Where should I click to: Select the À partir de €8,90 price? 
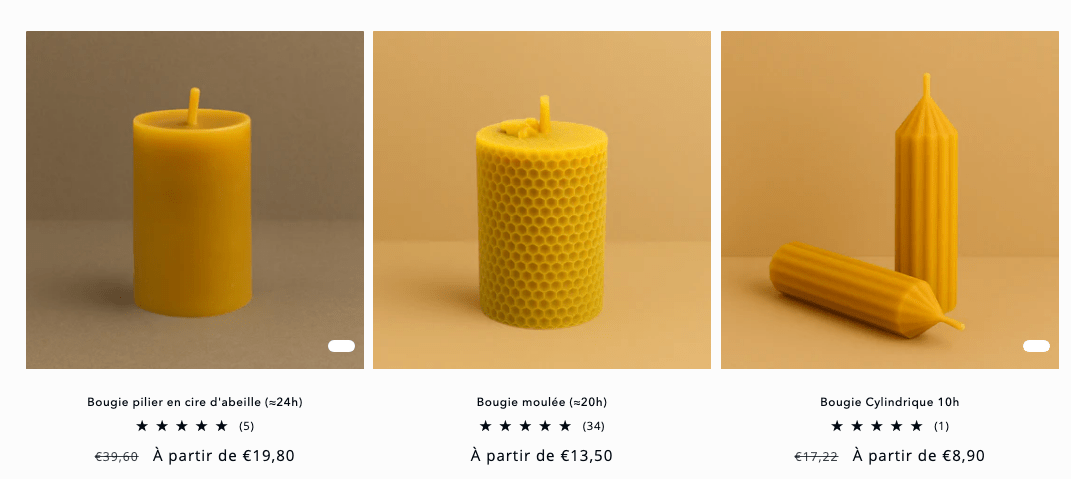[x=919, y=456]
